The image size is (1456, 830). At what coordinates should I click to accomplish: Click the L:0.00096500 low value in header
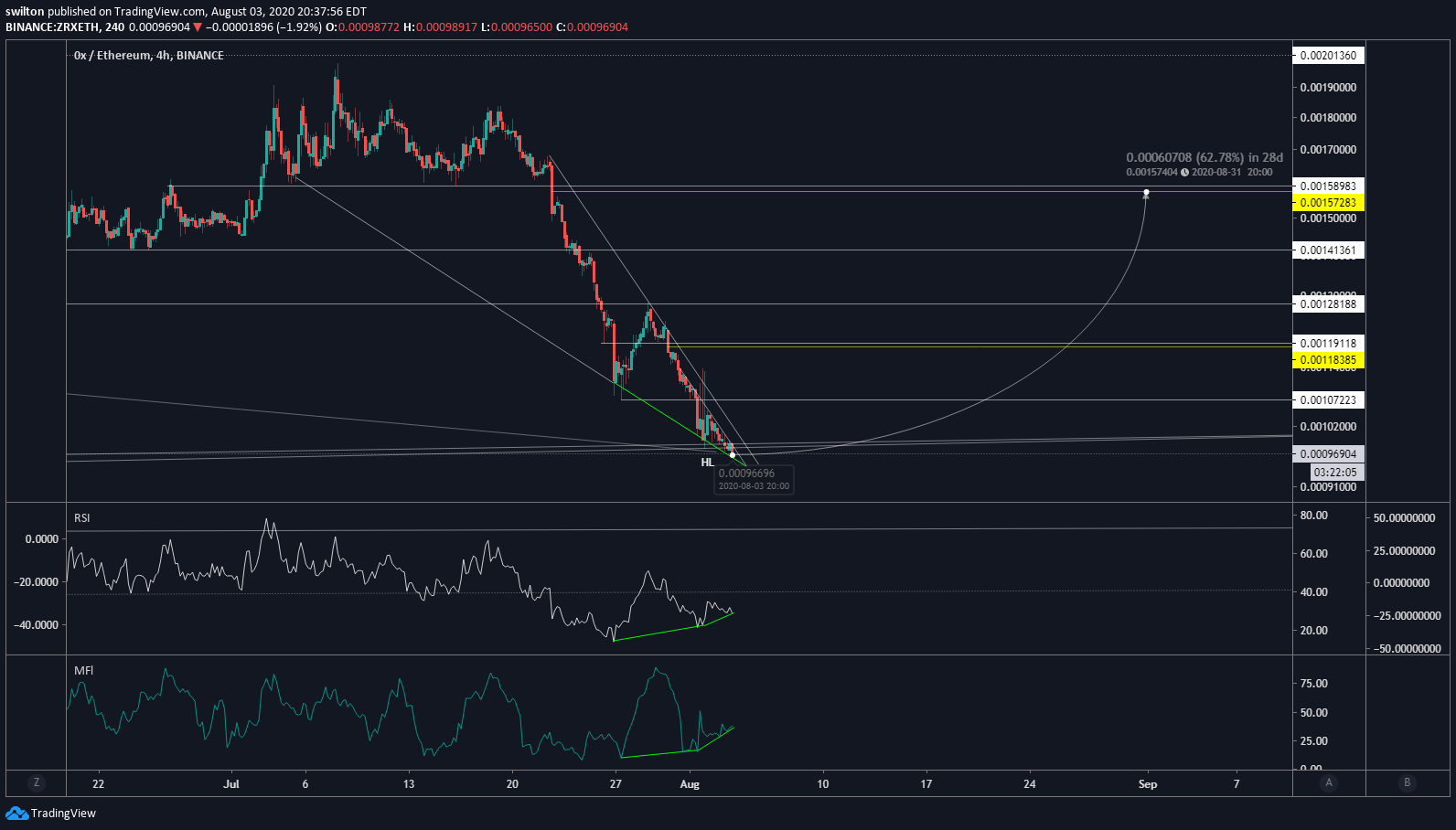518,27
